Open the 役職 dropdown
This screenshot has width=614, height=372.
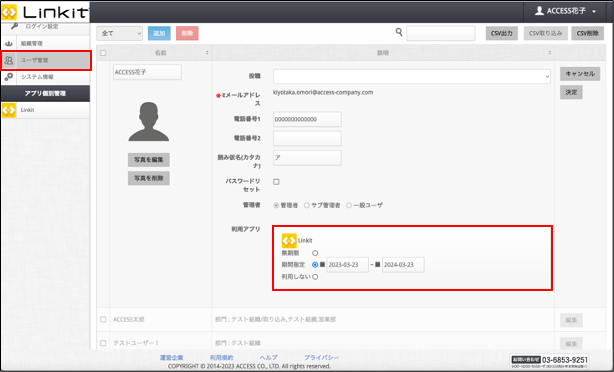coord(412,76)
